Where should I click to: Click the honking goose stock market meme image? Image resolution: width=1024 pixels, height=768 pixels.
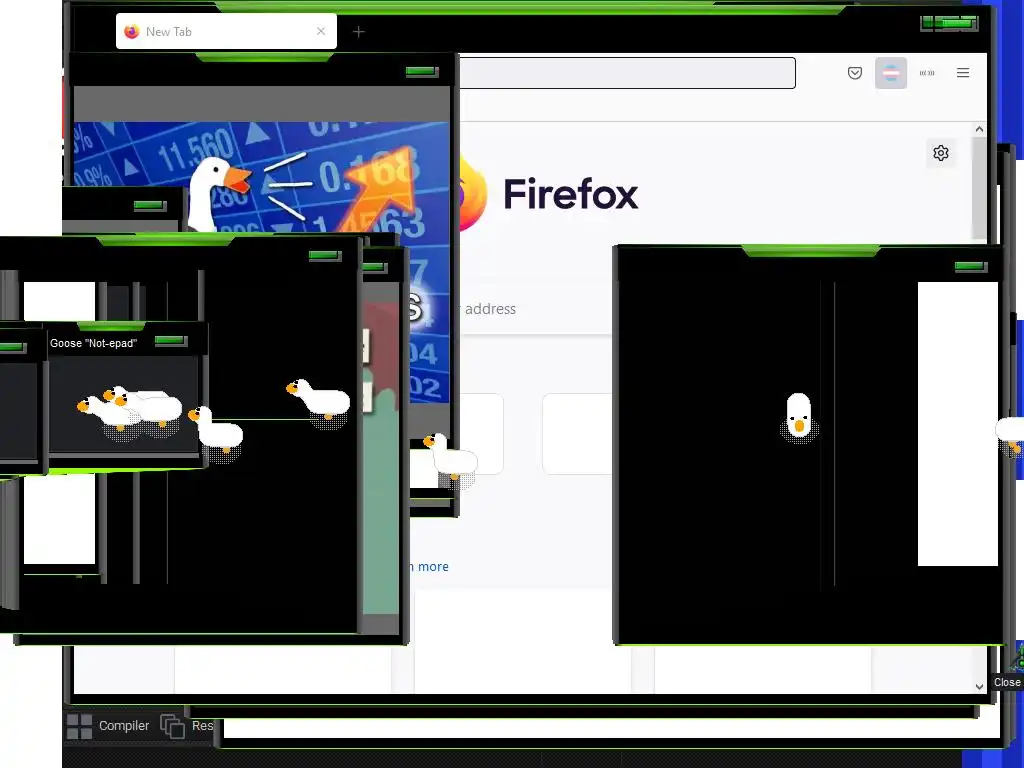point(261,178)
